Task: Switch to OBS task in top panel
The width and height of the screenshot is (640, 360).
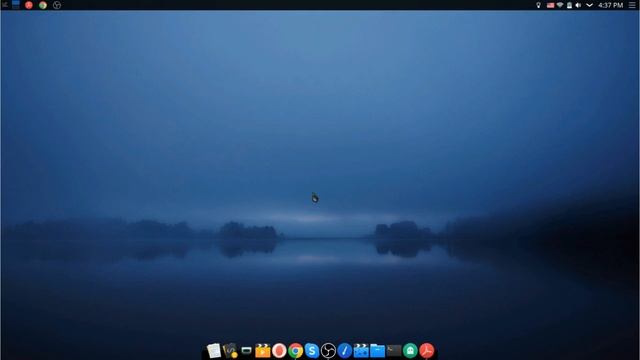Action: click(57, 5)
